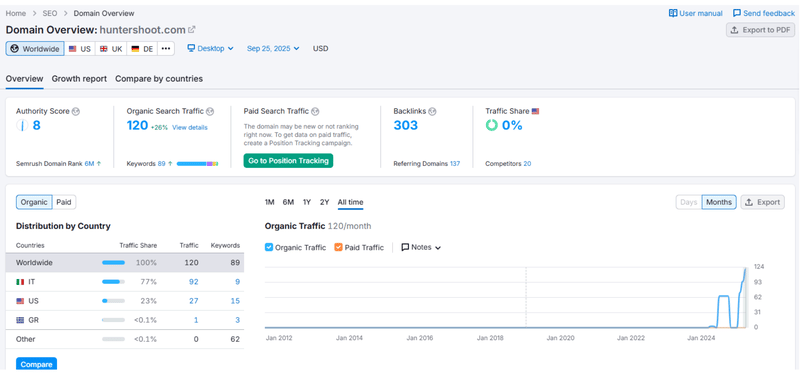Open SEO breadcrumb link

pyautogui.click(x=49, y=13)
